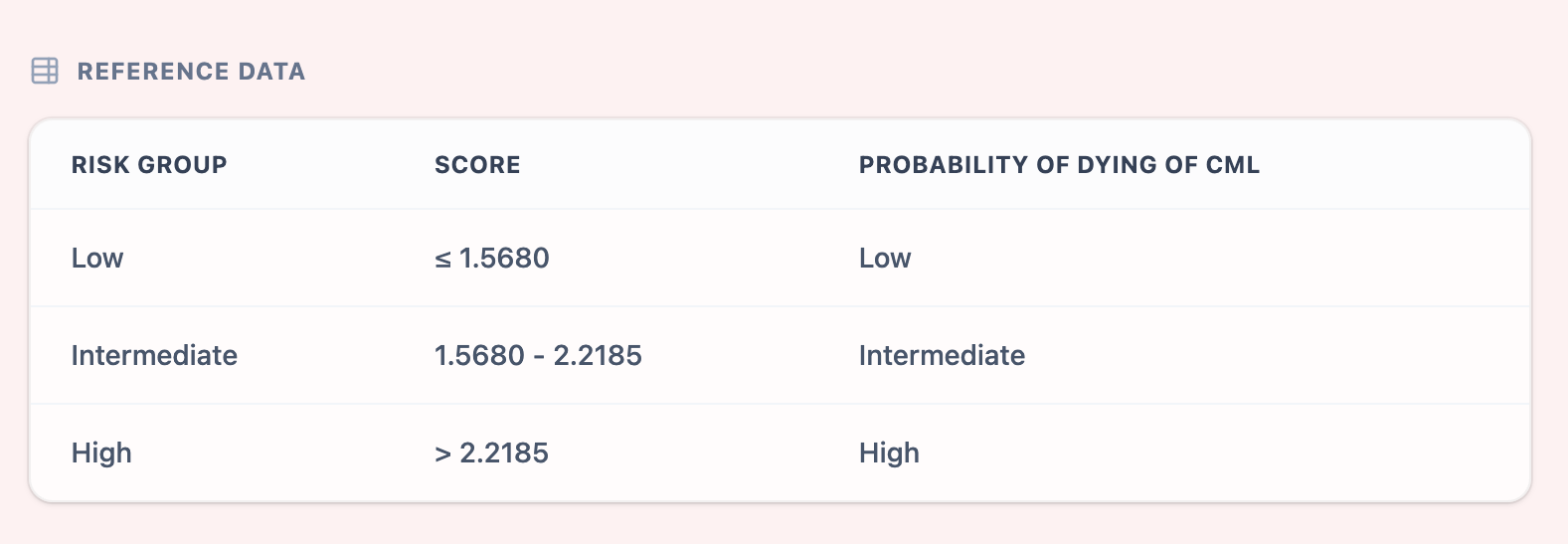1568x544 pixels.
Task: Click the dash in the Intermediate score range
Action: click(x=539, y=357)
